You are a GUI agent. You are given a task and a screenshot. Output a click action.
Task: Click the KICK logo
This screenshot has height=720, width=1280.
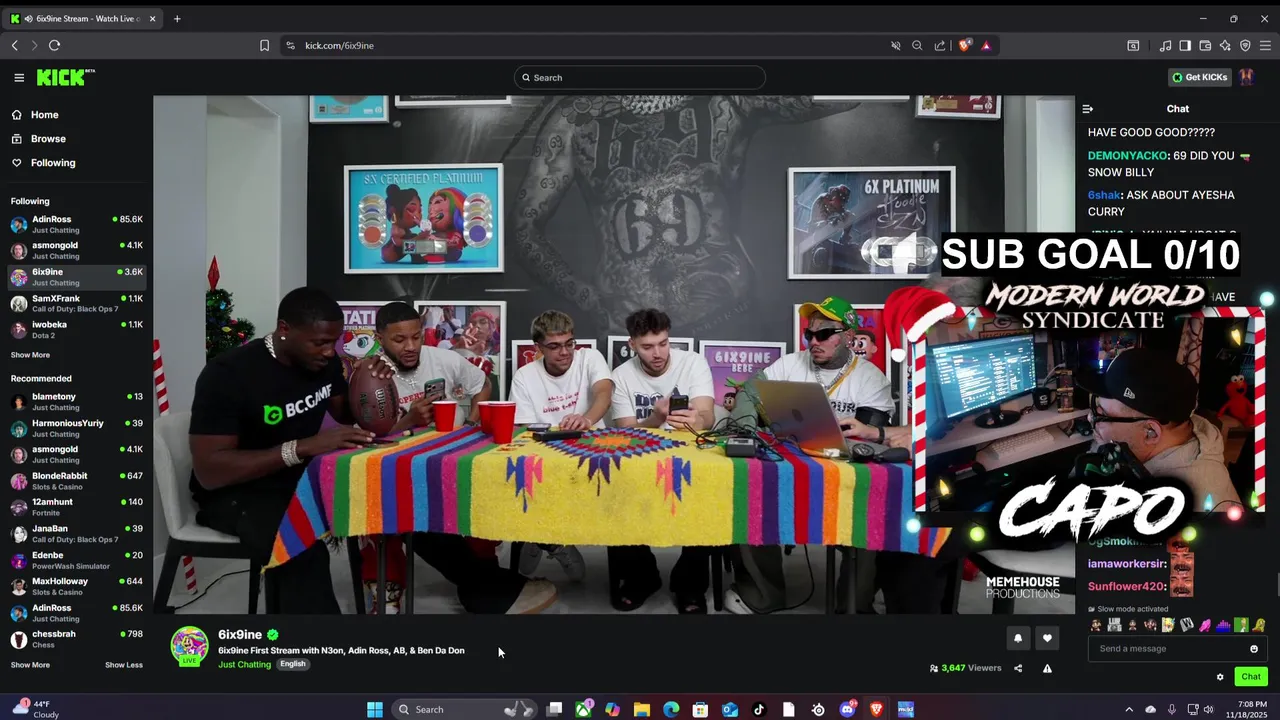pyautogui.click(x=65, y=77)
